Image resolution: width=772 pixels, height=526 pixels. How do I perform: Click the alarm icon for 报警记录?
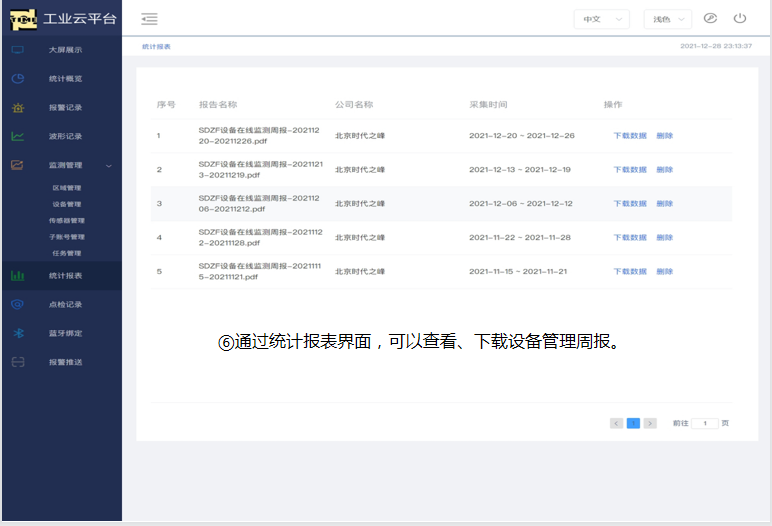click(17, 107)
